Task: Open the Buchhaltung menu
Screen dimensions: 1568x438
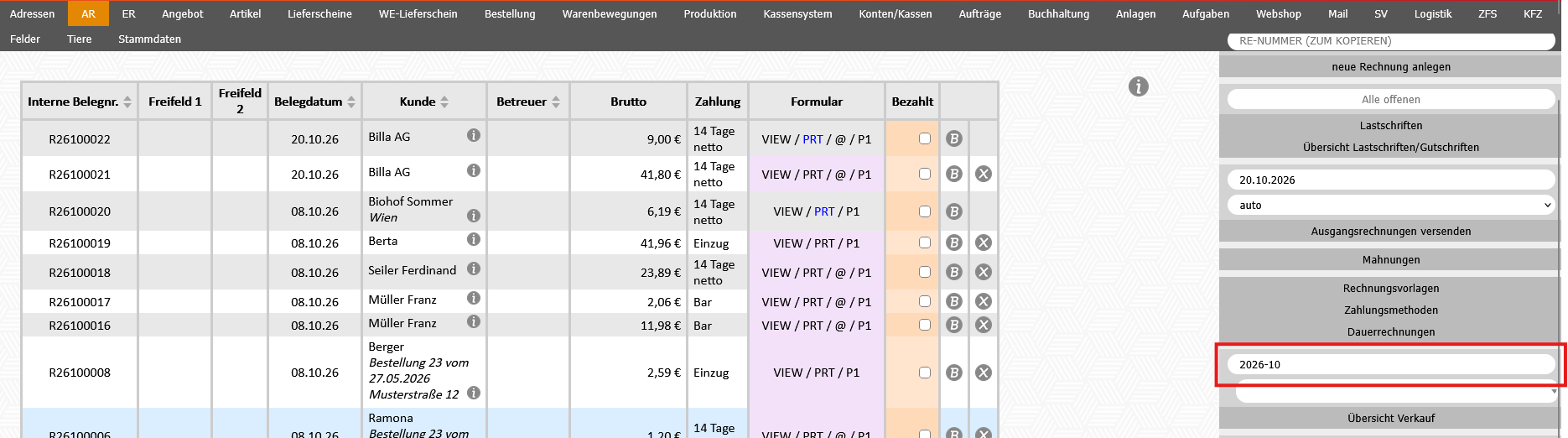Action: pos(1058,13)
